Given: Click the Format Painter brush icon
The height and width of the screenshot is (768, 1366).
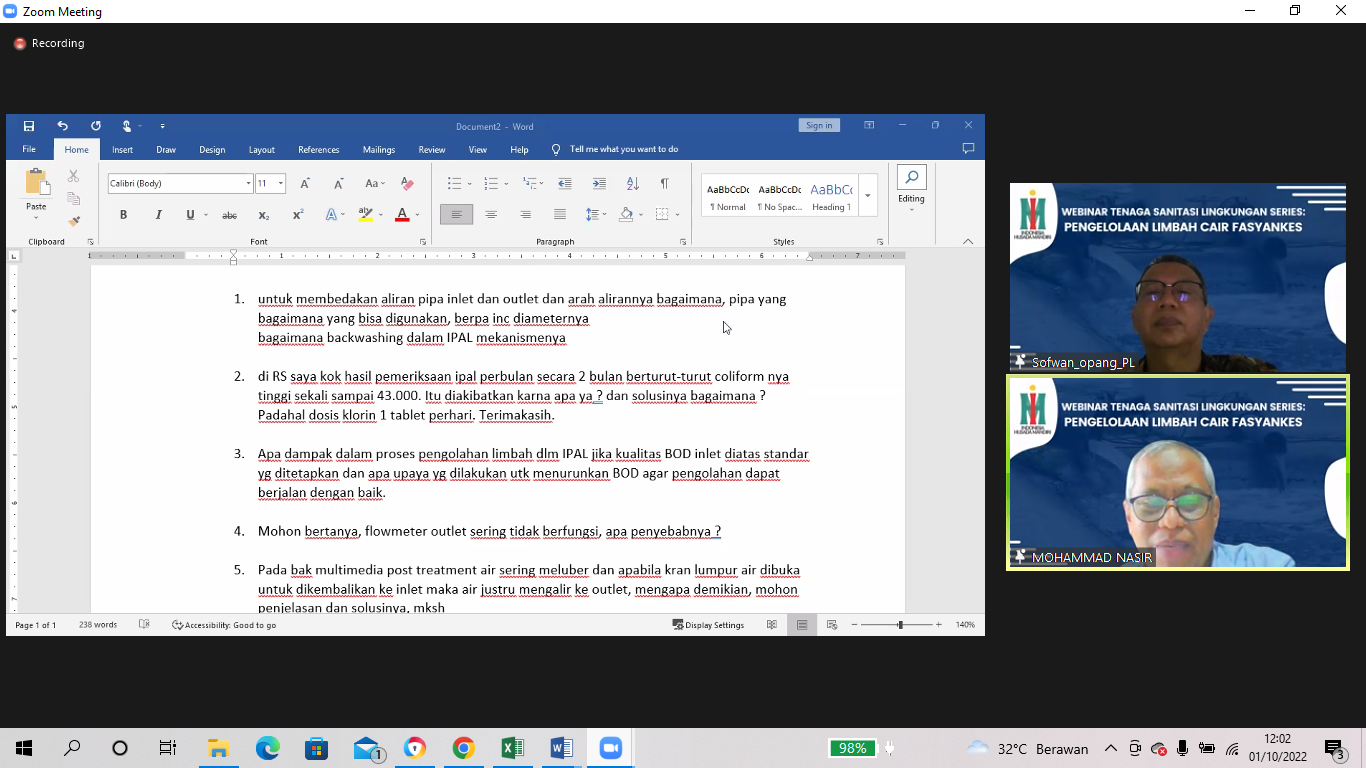Looking at the screenshot, I should point(74,221).
